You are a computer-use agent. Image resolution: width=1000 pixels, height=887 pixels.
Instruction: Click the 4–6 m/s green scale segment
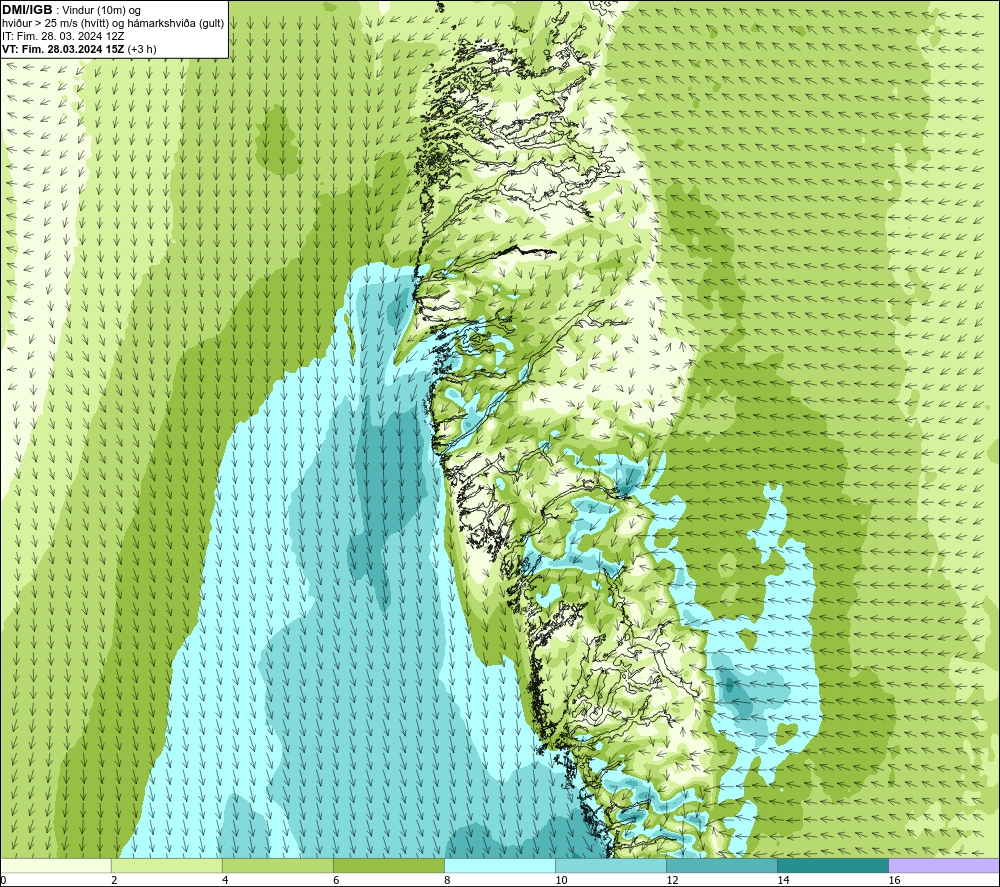277,866
